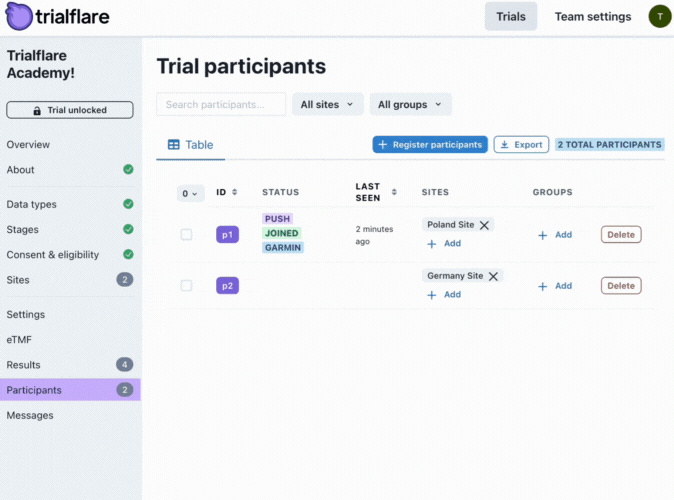Export the participants list
The image size is (674, 500).
click(x=521, y=145)
